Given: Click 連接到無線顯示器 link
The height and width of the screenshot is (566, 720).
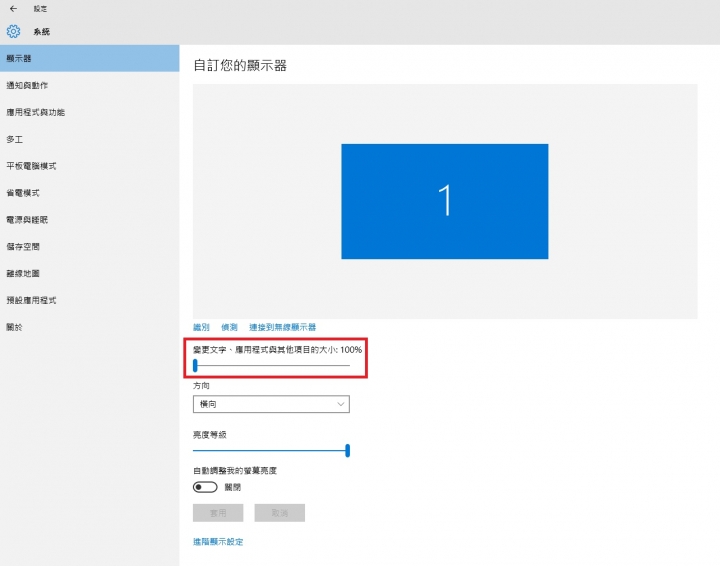Looking at the screenshot, I should (282, 327).
